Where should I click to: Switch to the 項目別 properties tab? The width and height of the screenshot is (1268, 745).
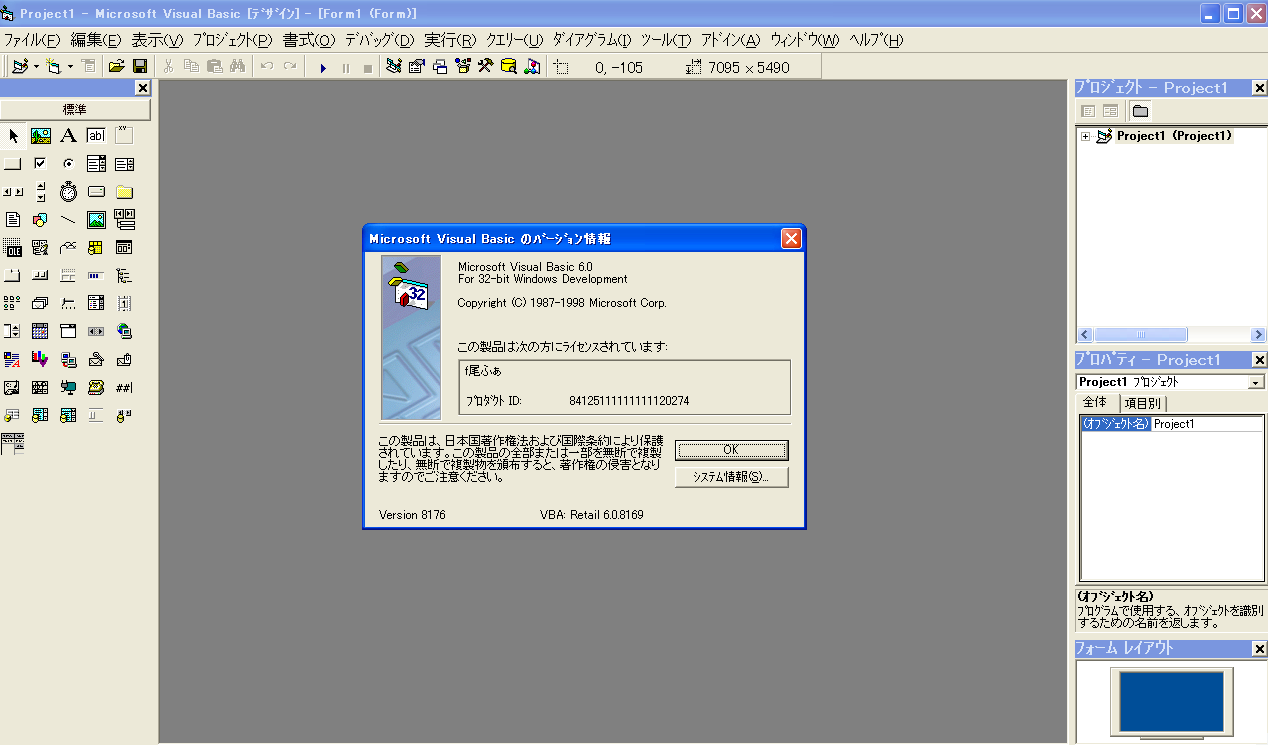click(1143, 403)
